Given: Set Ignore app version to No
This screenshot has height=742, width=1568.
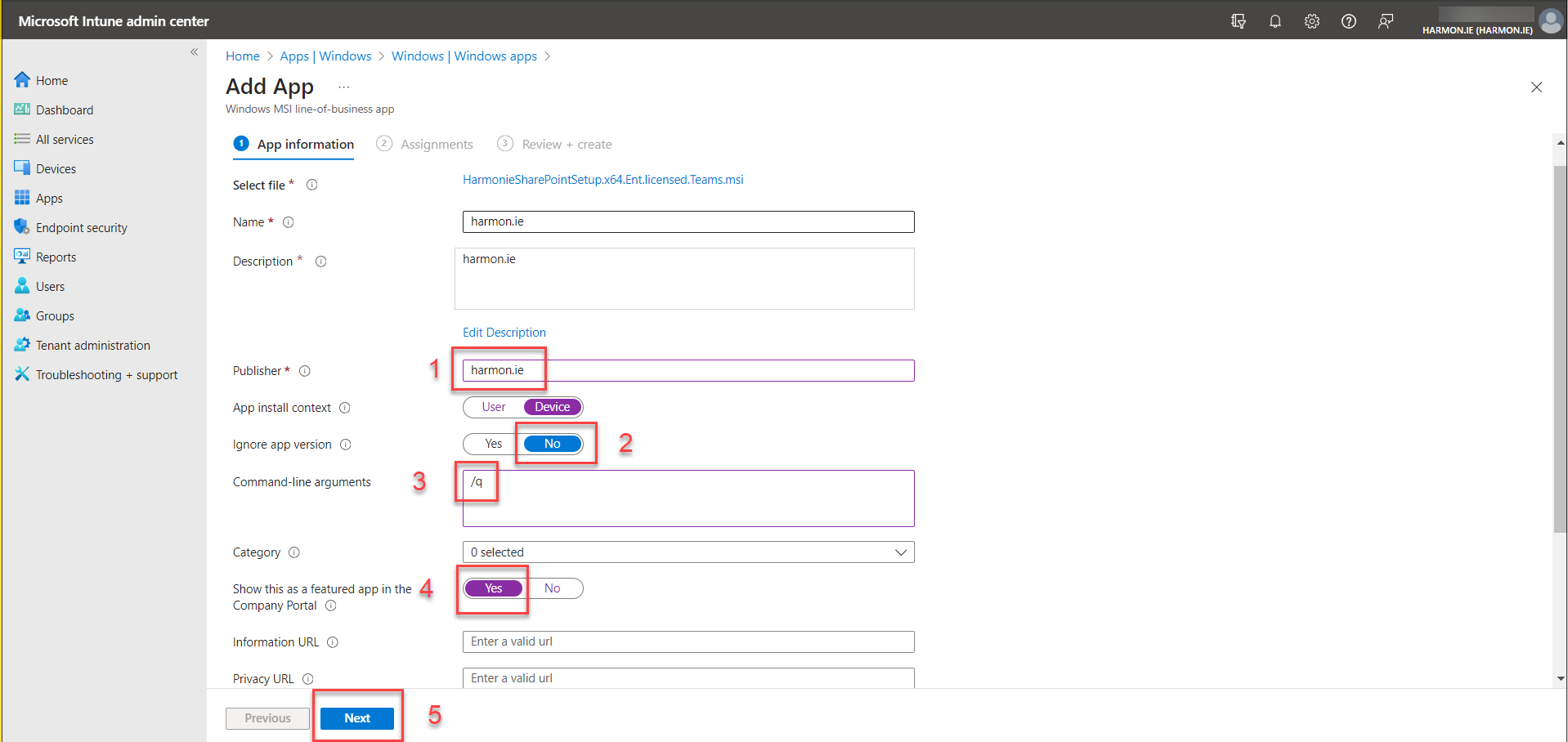Looking at the screenshot, I should pyautogui.click(x=553, y=444).
